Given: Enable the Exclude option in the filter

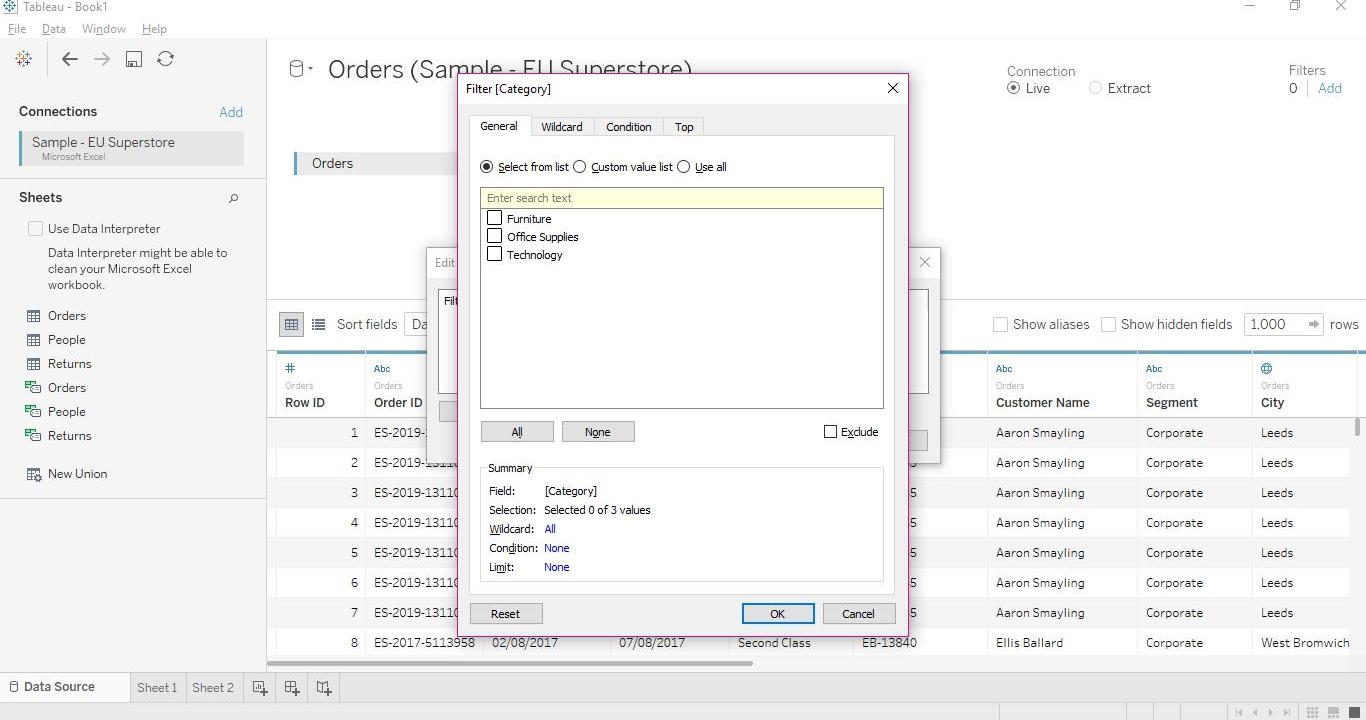Looking at the screenshot, I should [830, 432].
